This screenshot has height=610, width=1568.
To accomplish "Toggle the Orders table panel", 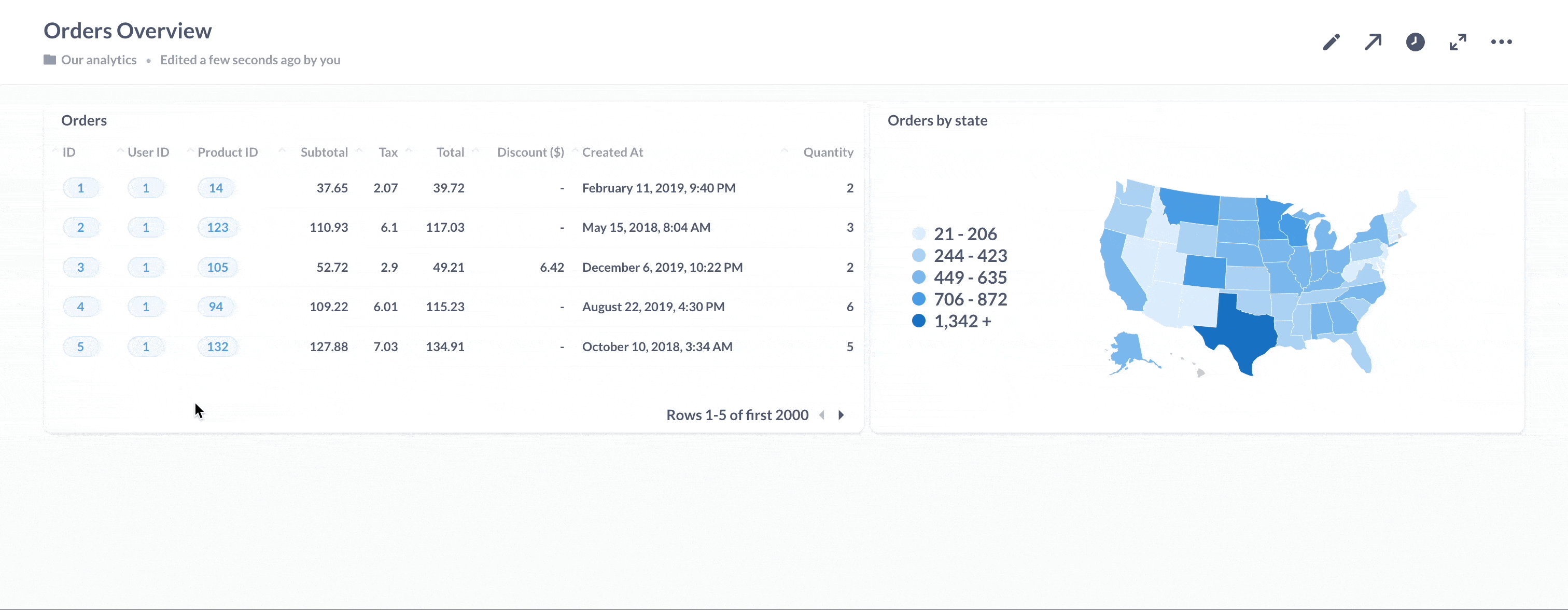I will click(x=85, y=119).
